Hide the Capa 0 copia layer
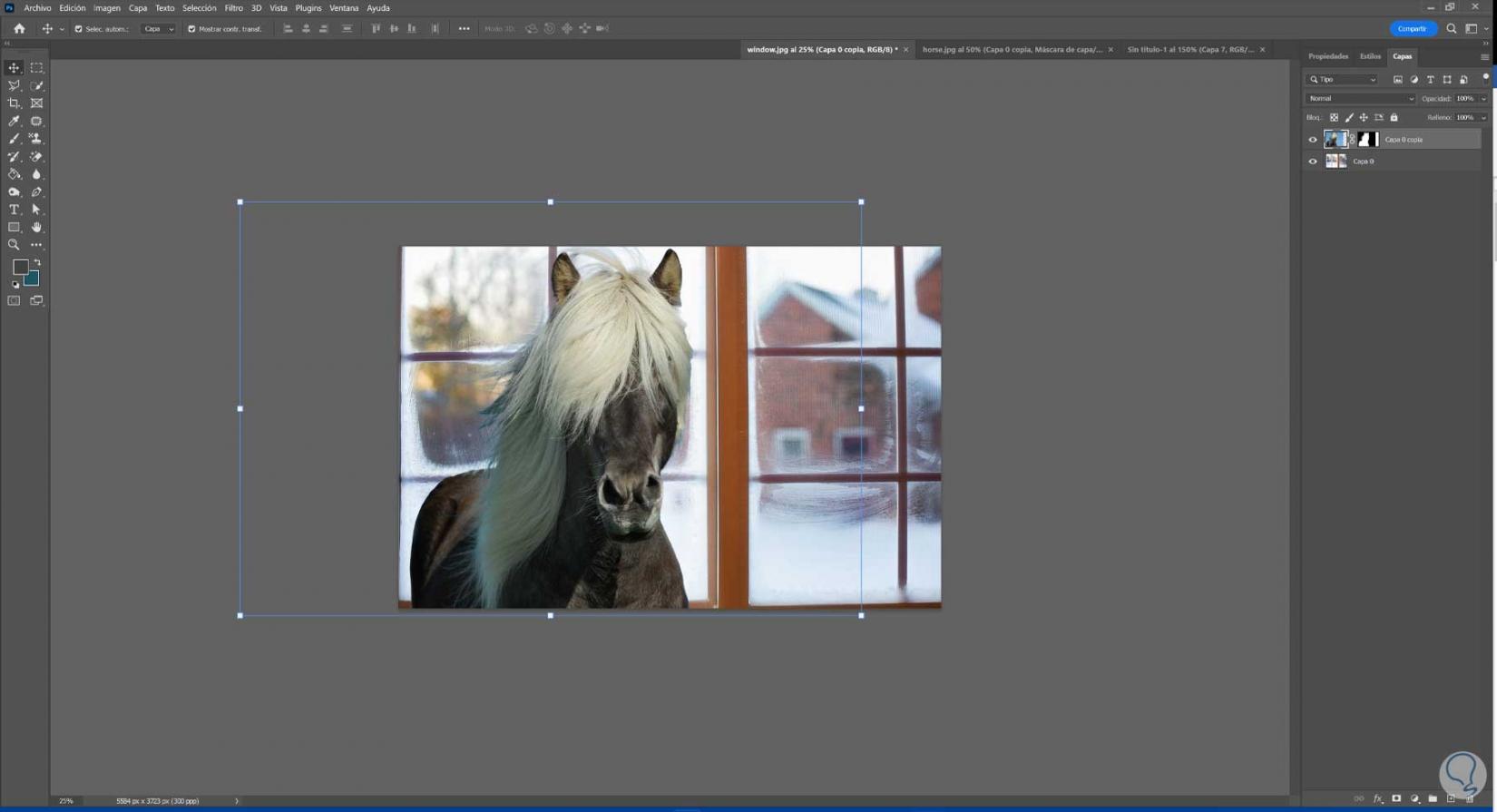This screenshot has height=812, width=1497. [x=1313, y=140]
